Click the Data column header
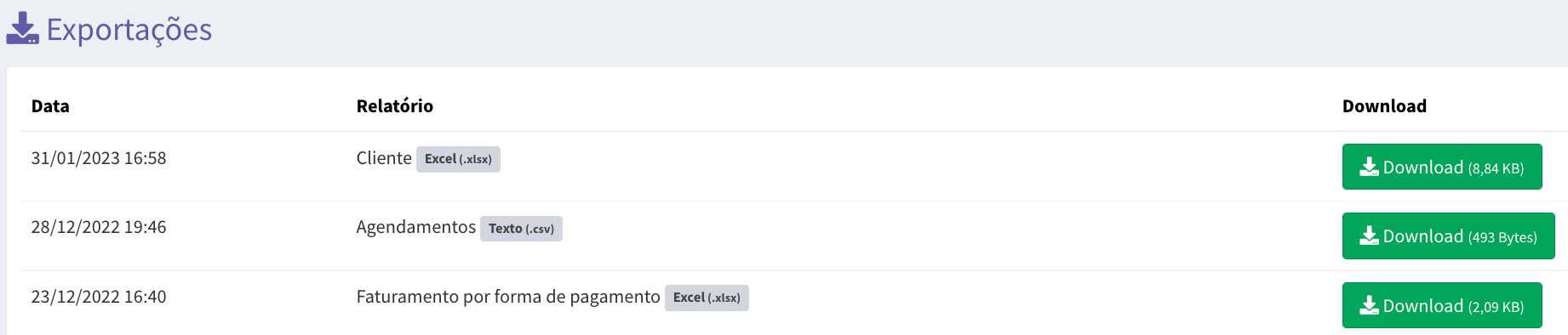This screenshot has width=1568, height=335. [x=50, y=106]
